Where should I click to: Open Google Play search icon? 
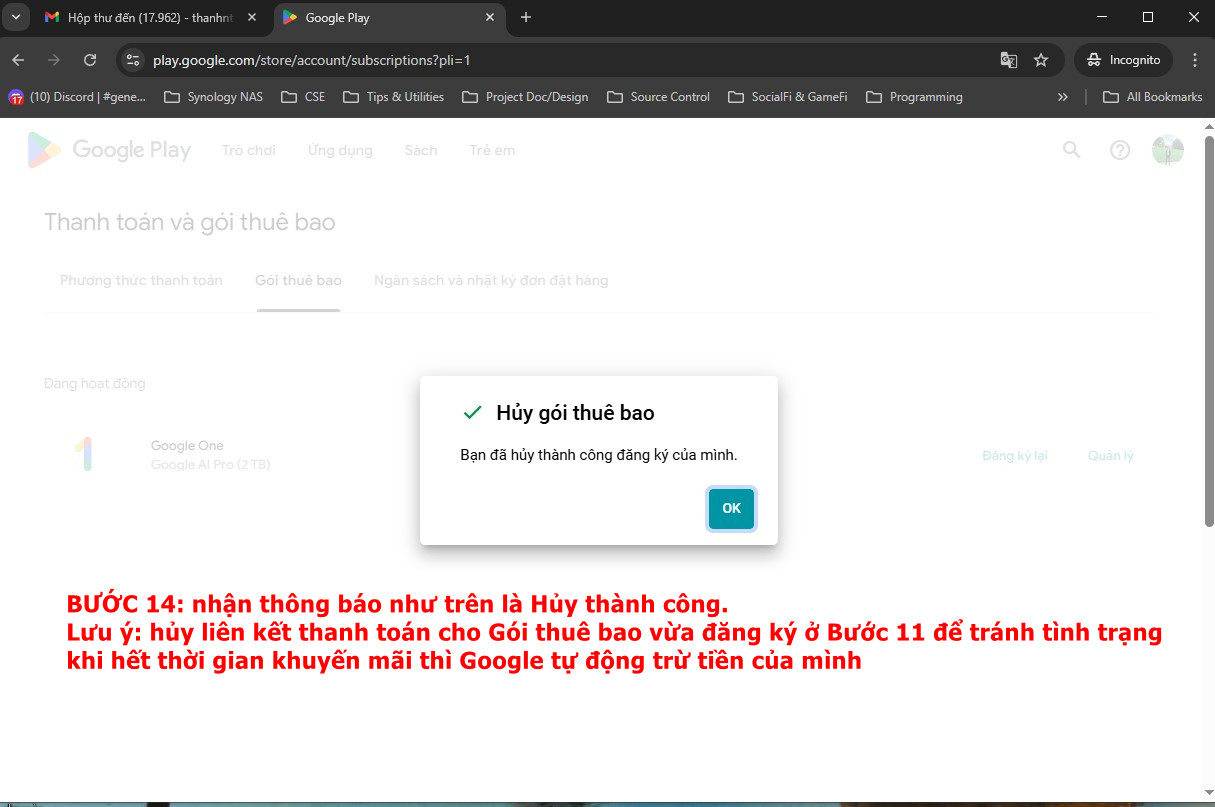tap(1071, 150)
